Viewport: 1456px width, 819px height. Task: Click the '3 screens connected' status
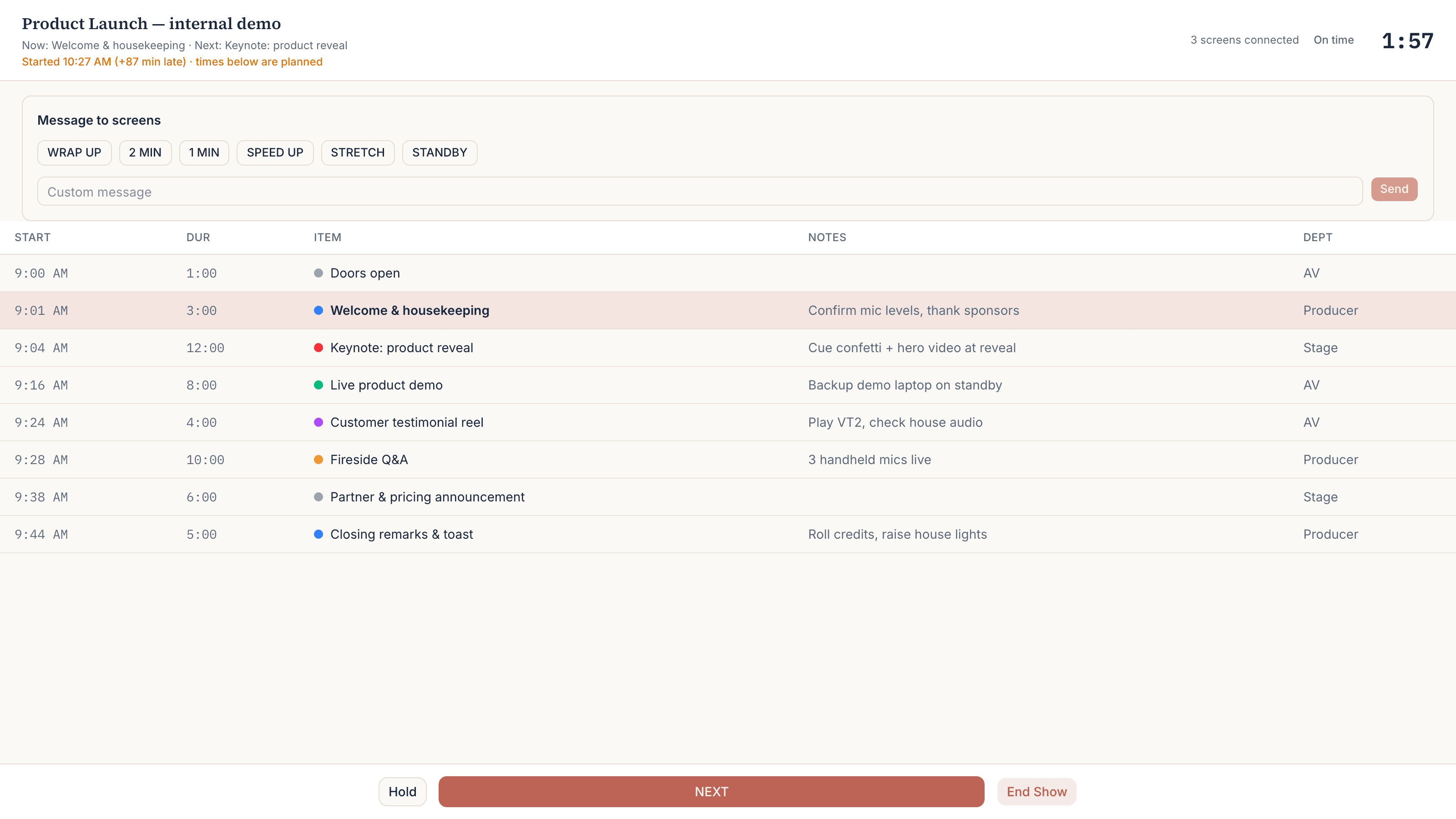coord(1244,40)
